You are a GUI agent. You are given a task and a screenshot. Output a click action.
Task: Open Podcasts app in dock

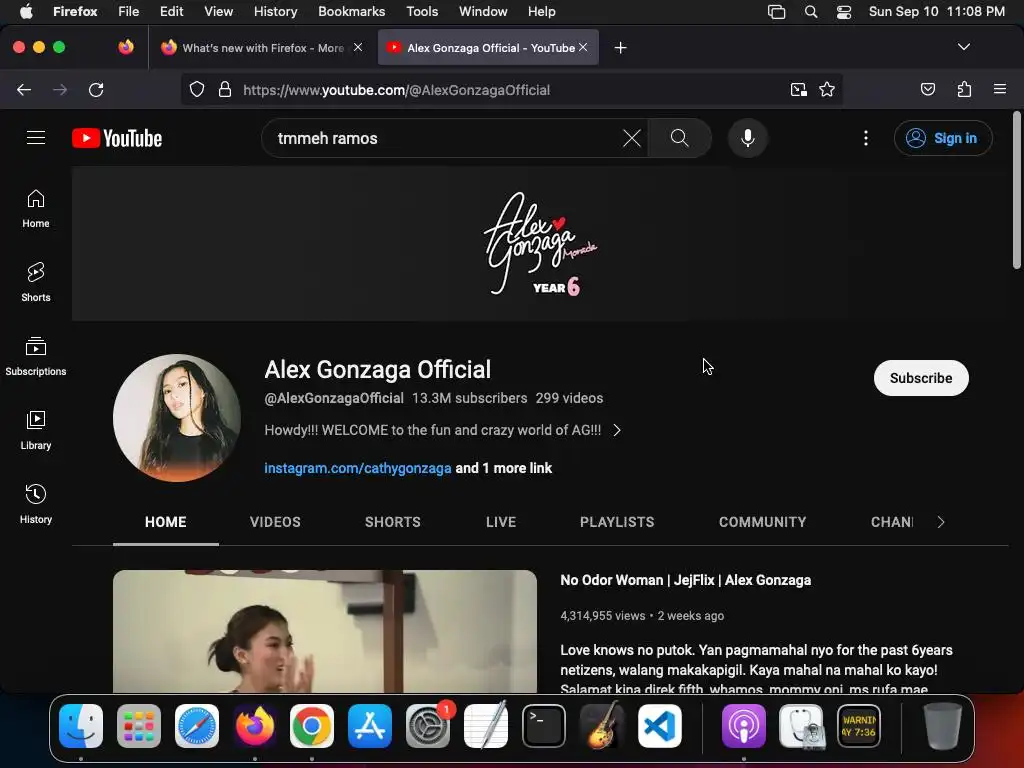coord(743,726)
